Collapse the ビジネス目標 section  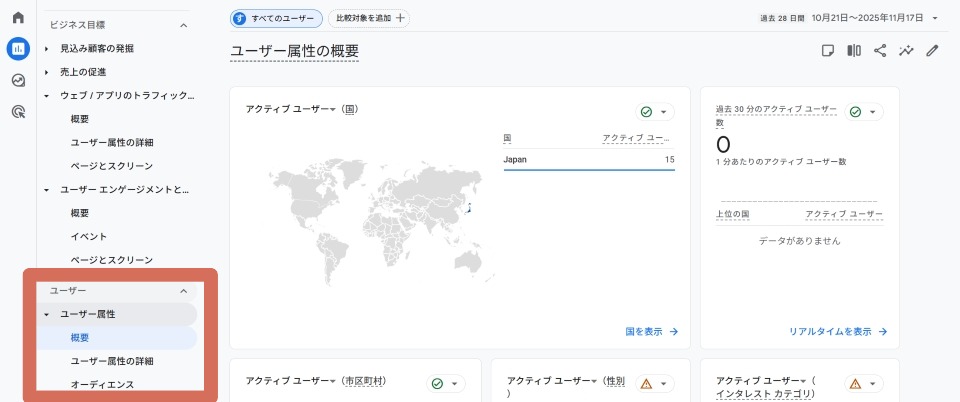[x=182, y=25]
